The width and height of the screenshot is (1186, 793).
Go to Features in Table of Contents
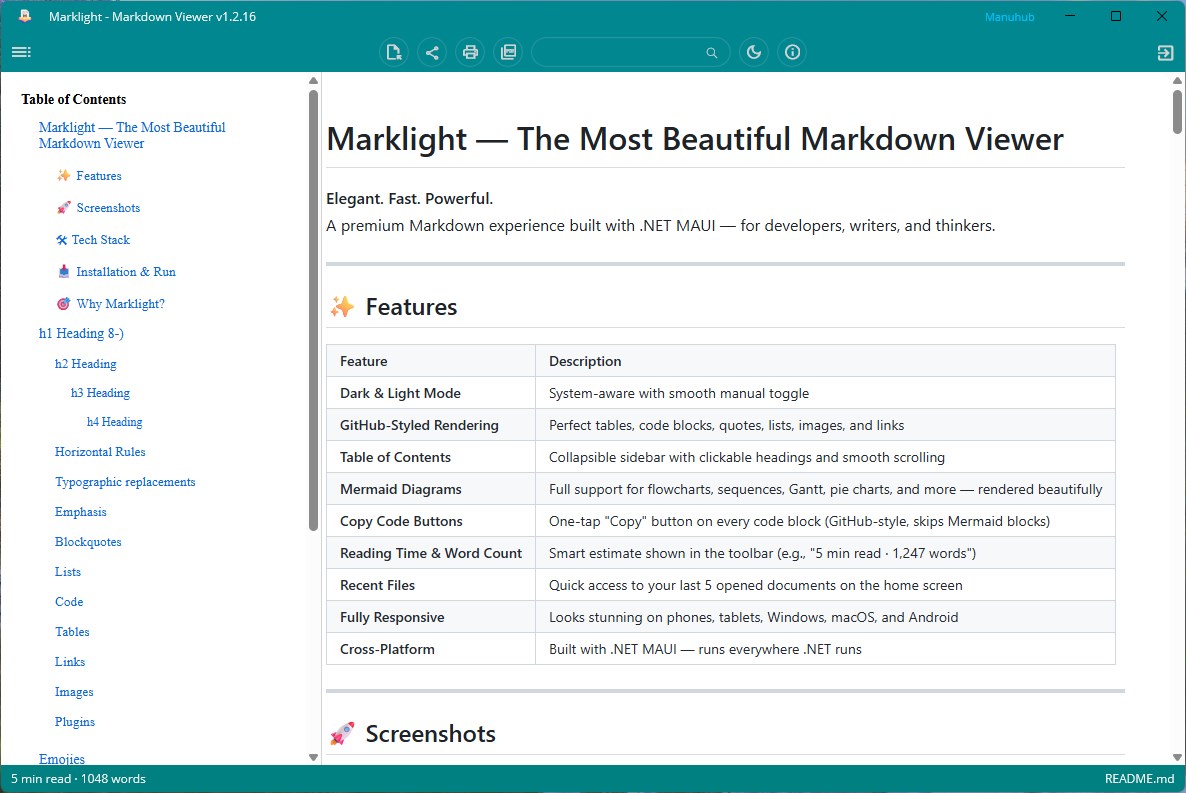[98, 176]
